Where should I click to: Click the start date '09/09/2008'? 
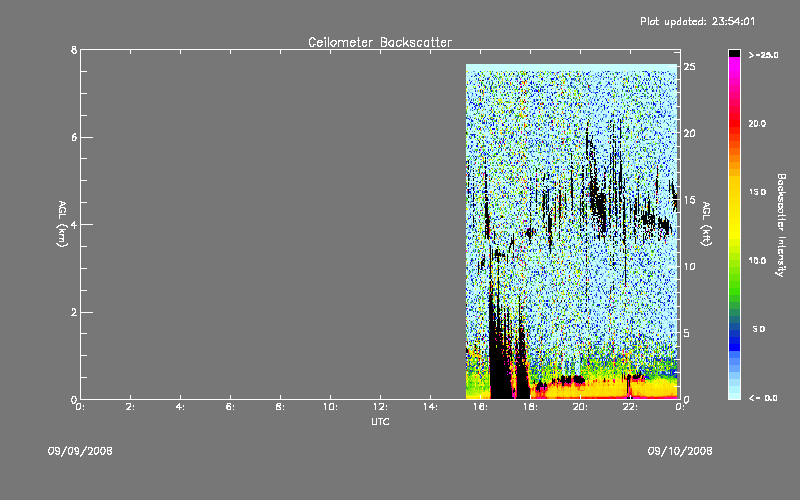80,451
